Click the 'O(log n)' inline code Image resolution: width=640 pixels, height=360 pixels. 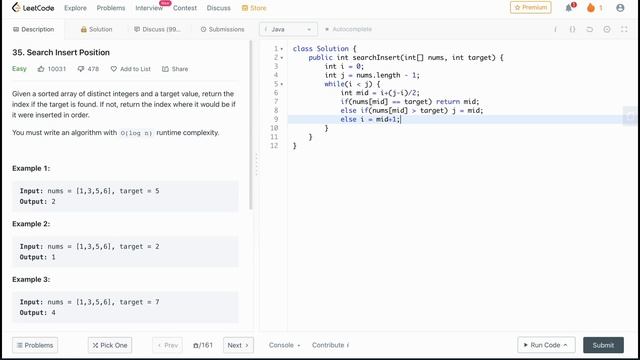pyautogui.click(x=136, y=133)
